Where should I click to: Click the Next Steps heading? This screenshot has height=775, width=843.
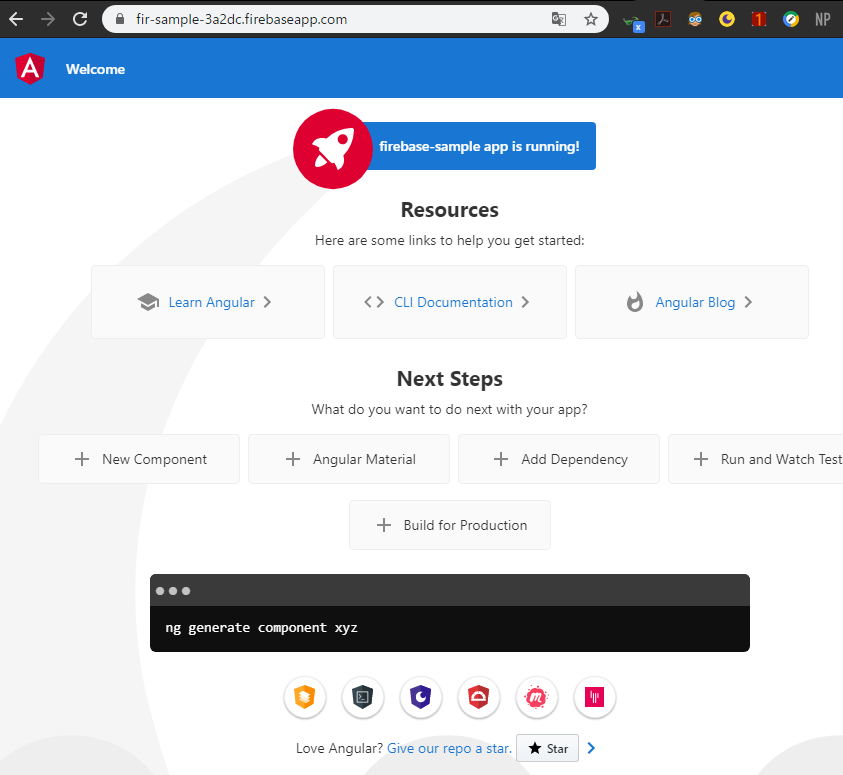coord(449,379)
